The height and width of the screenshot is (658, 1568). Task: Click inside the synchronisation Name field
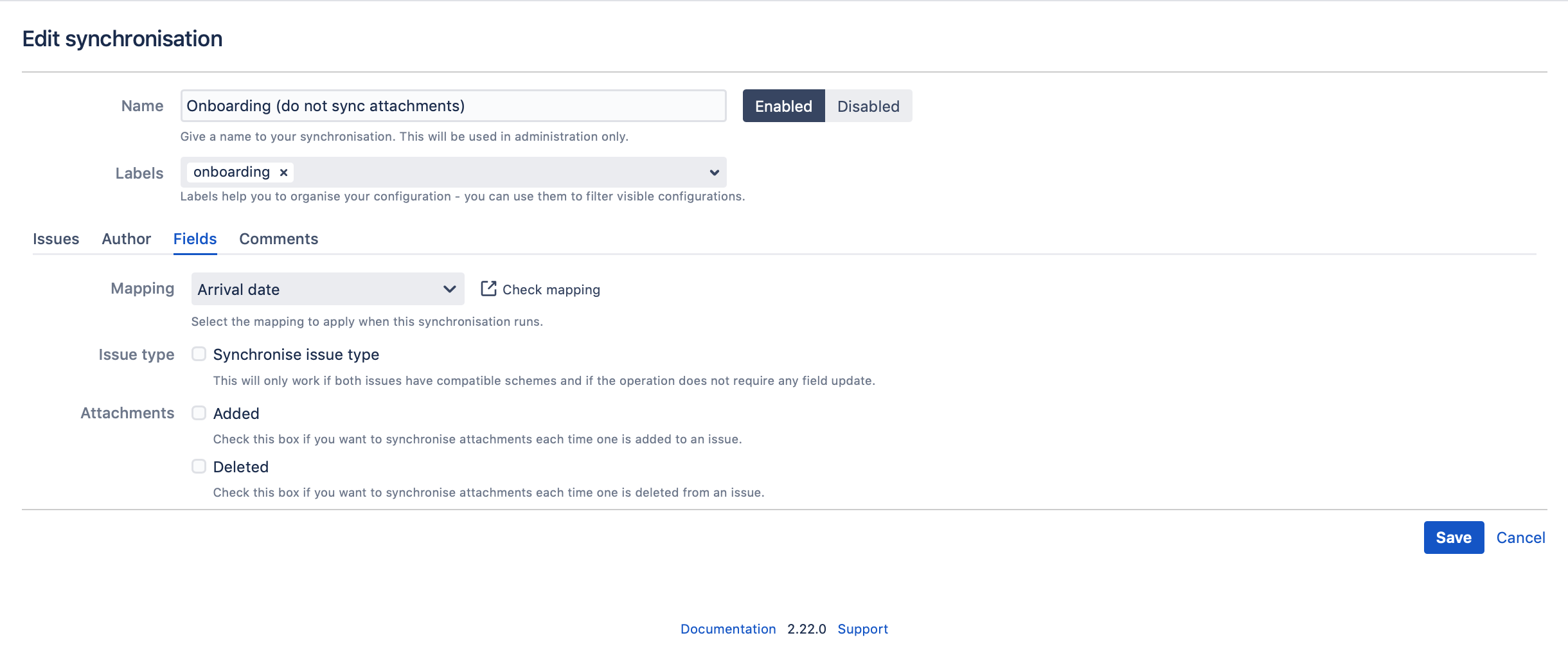pyautogui.click(x=453, y=105)
